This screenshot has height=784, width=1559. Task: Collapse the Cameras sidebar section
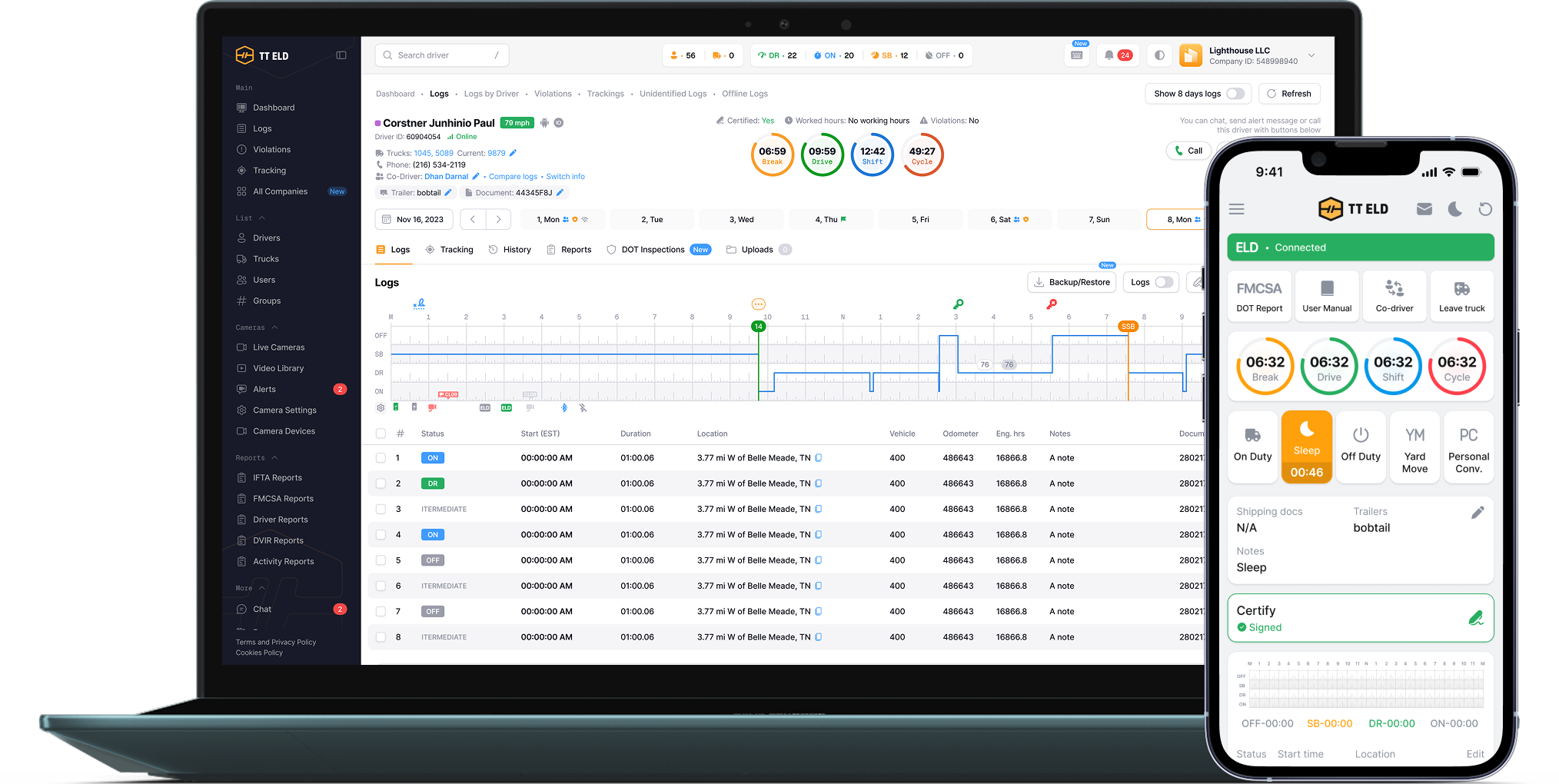point(274,327)
